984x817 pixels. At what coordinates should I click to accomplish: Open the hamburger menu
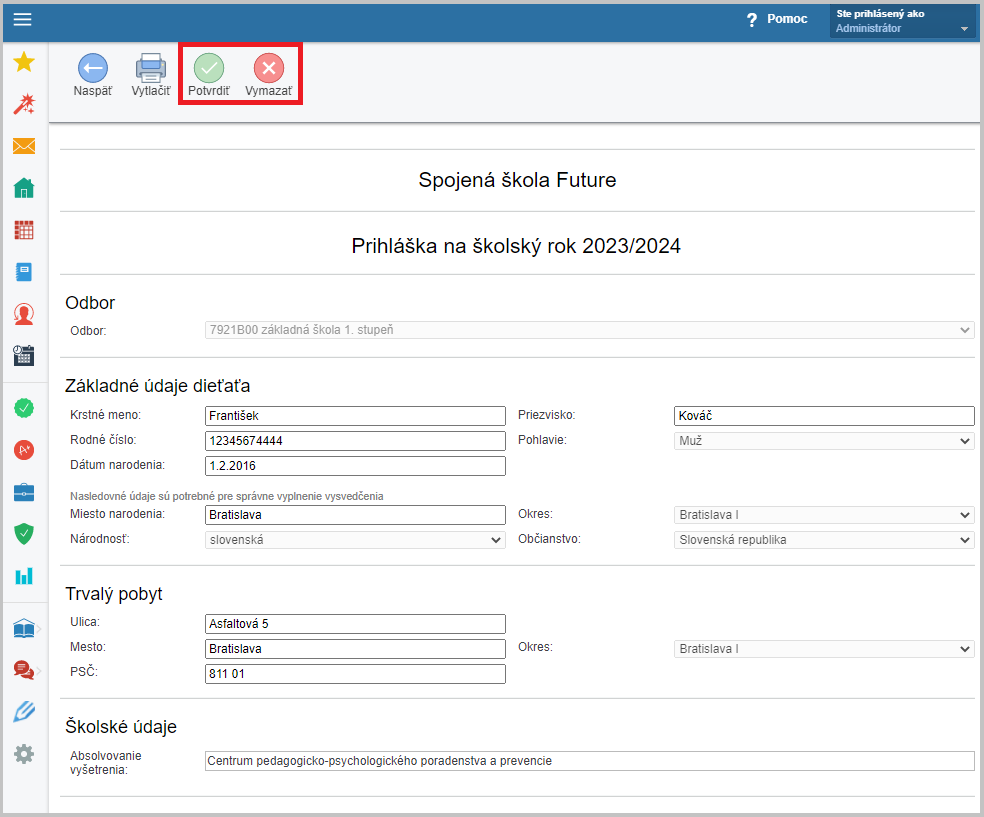23,19
